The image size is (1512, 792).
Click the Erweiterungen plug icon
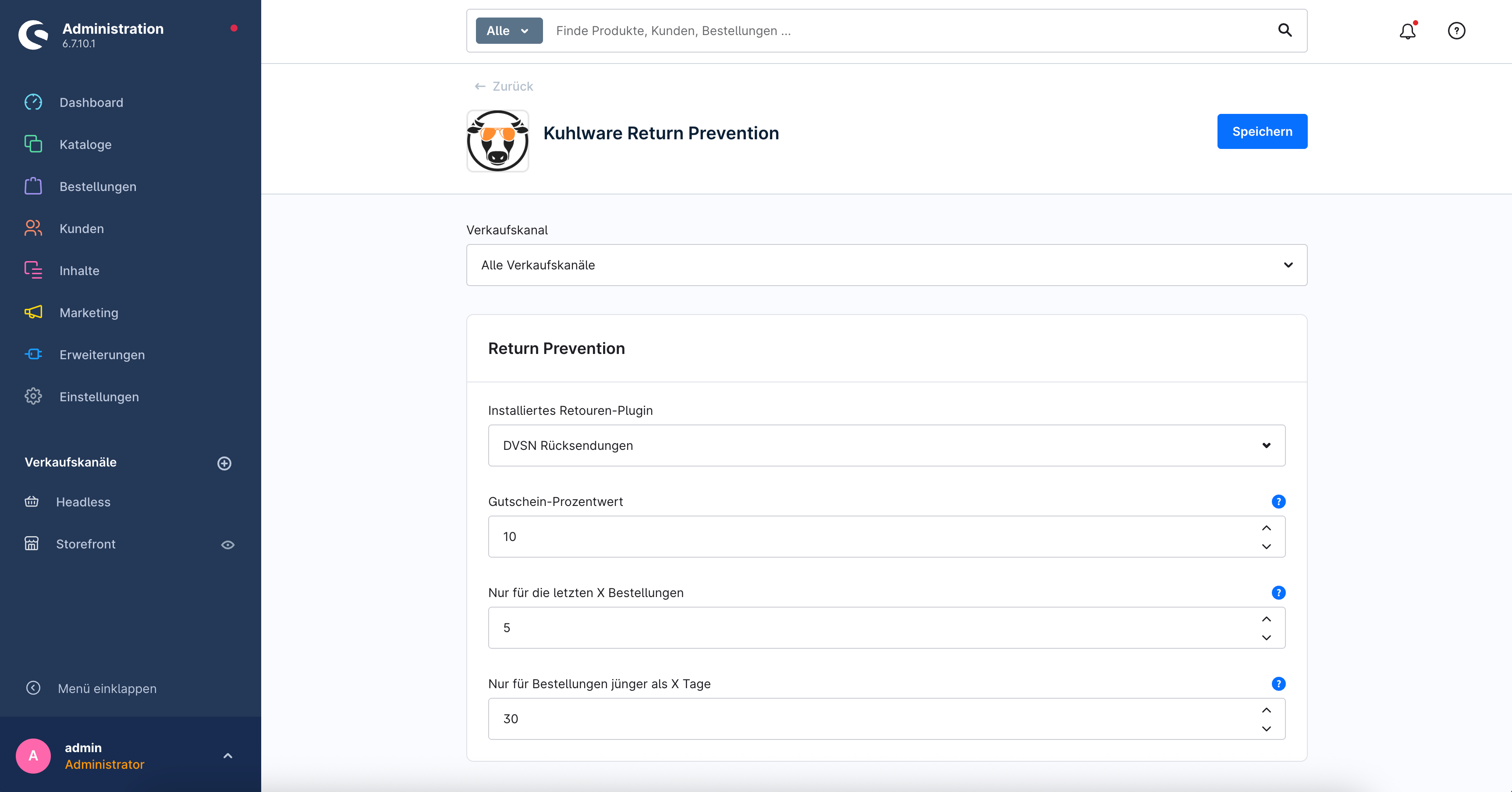coord(33,354)
